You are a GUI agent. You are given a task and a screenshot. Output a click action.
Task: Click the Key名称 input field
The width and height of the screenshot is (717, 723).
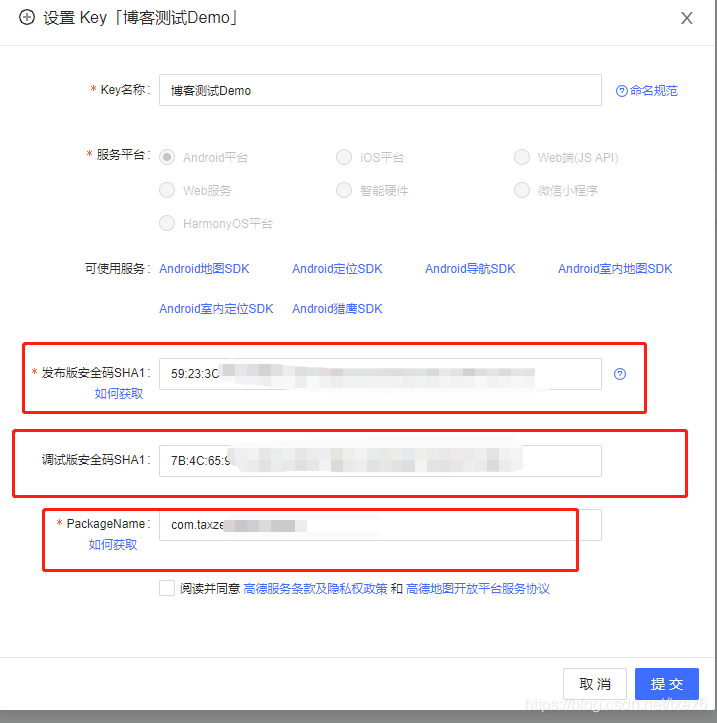(x=380, y=90)
